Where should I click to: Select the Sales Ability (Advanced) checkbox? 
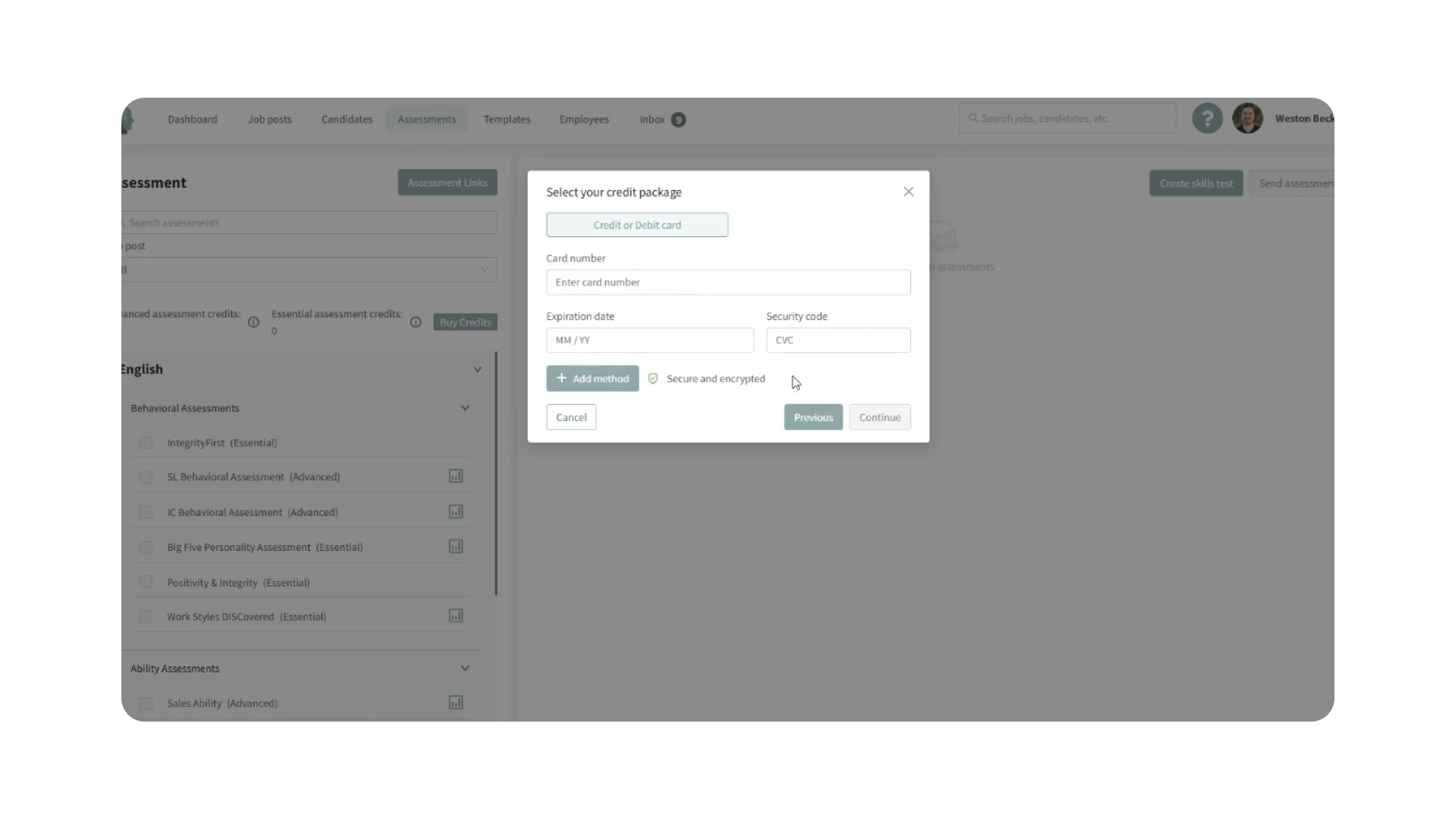(146, 703)
